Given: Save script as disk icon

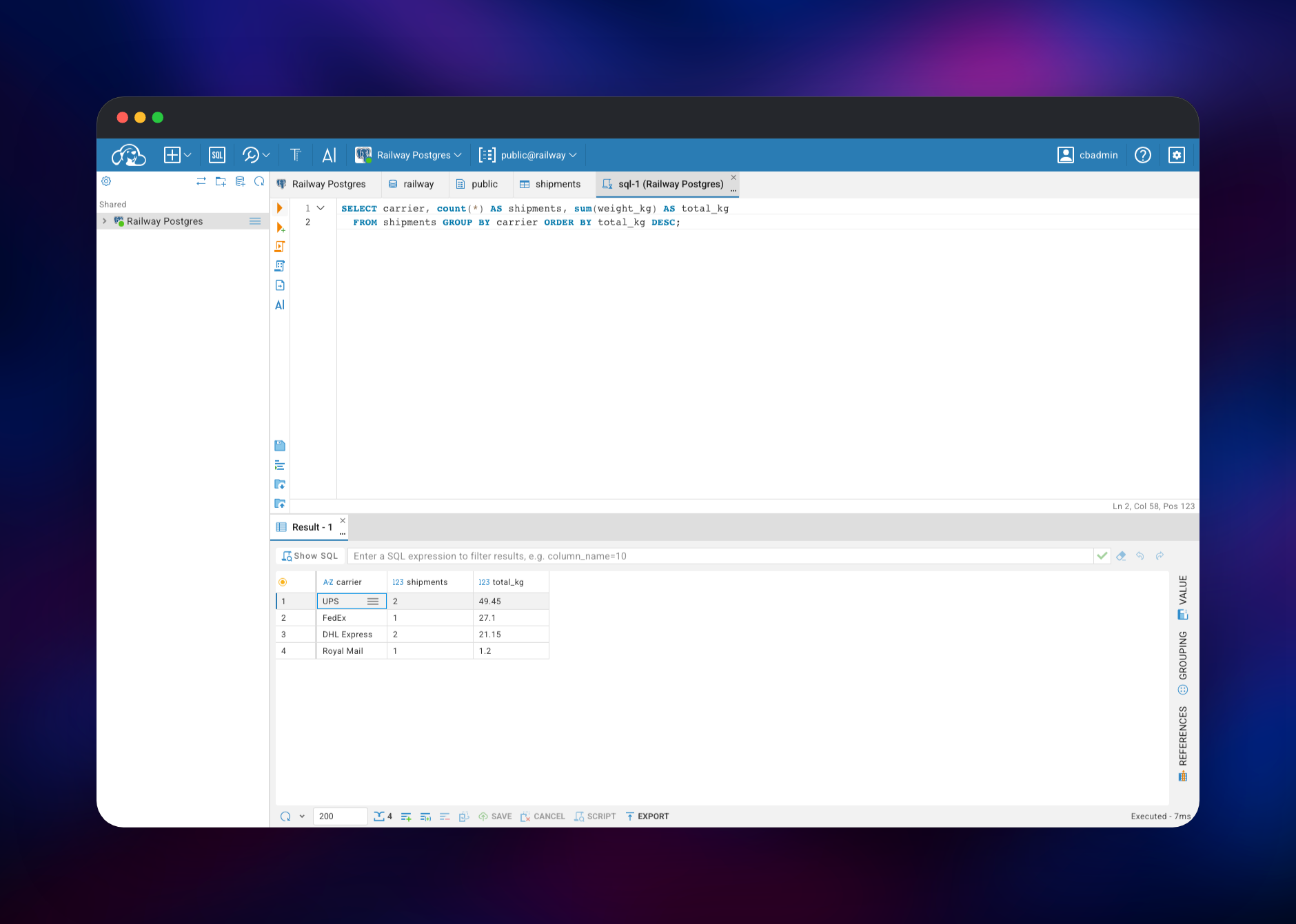Looking at the screenshot, I should pos(280,446).
